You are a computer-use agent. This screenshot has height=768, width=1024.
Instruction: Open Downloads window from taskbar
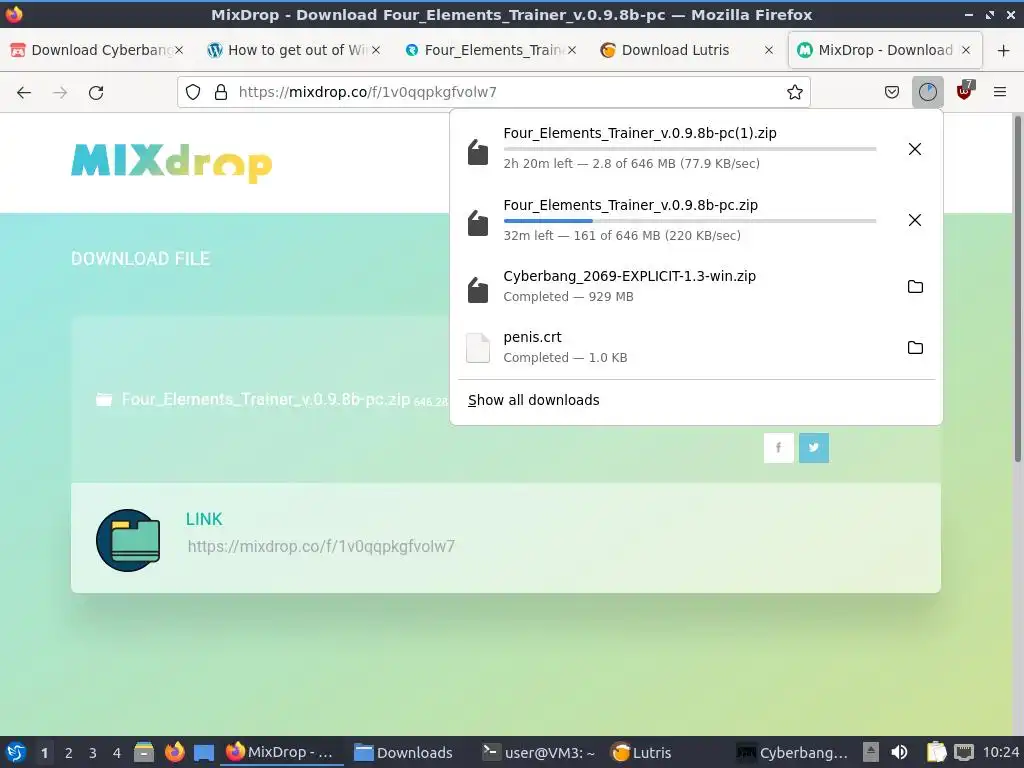pos(403,752)
